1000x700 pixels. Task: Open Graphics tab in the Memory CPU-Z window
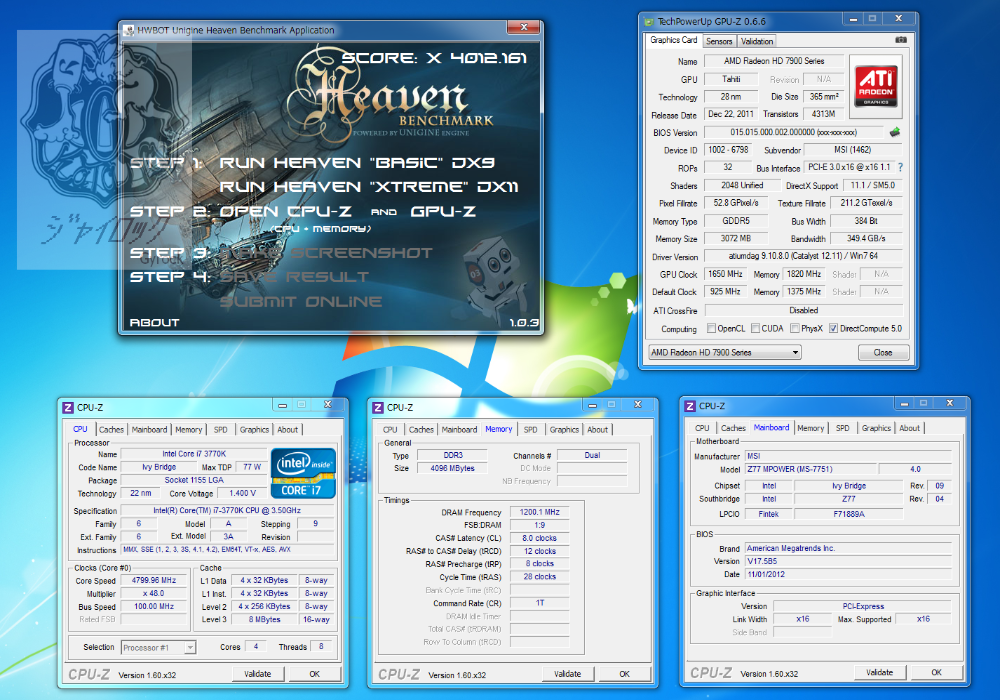(564, 430)
